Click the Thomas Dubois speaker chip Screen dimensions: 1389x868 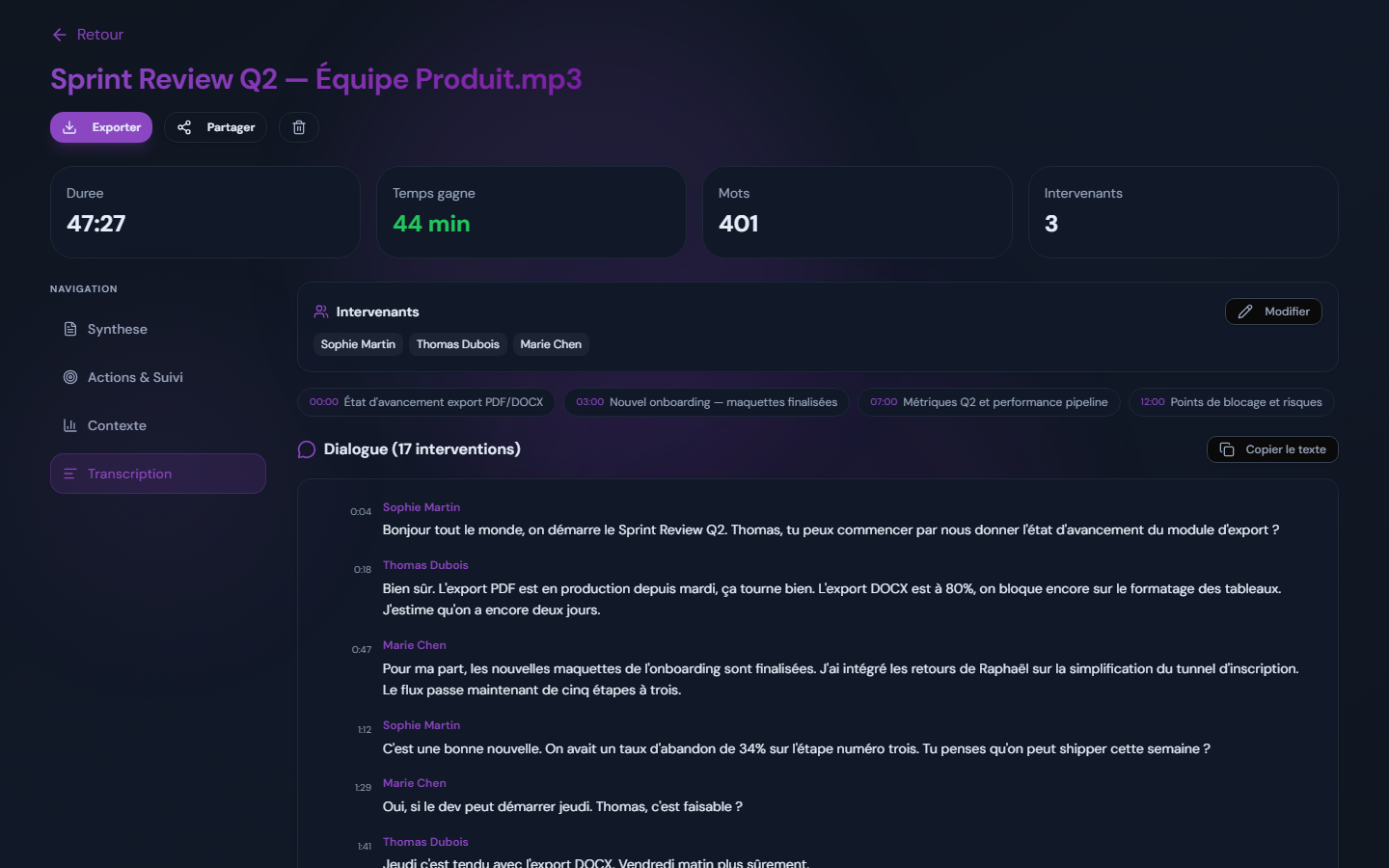458,344
